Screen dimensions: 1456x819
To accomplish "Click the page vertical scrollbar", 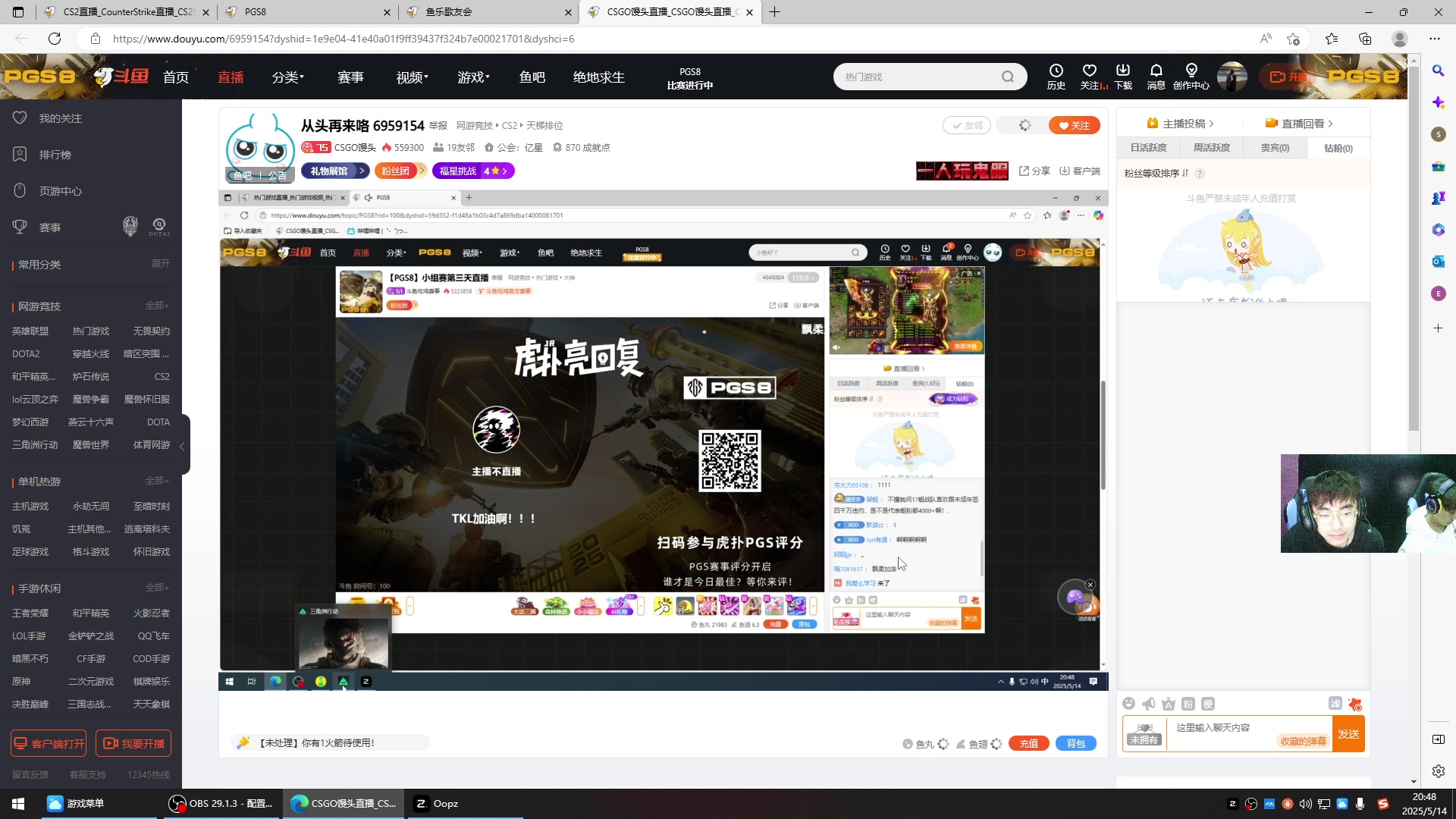I will 1414,250.
